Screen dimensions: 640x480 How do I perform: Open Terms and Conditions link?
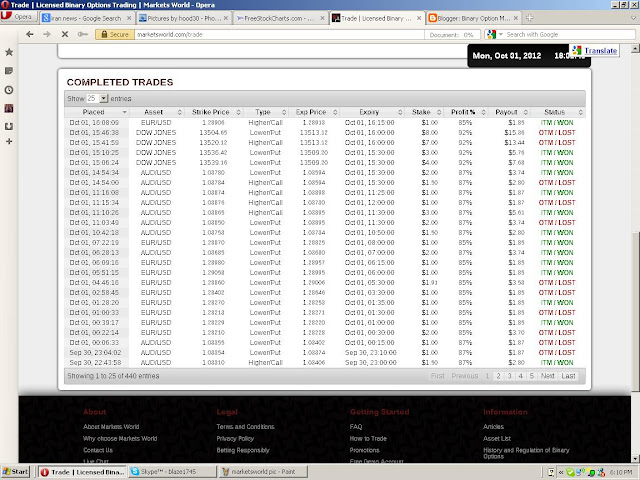pyautogui.click(x=245, y=427)
